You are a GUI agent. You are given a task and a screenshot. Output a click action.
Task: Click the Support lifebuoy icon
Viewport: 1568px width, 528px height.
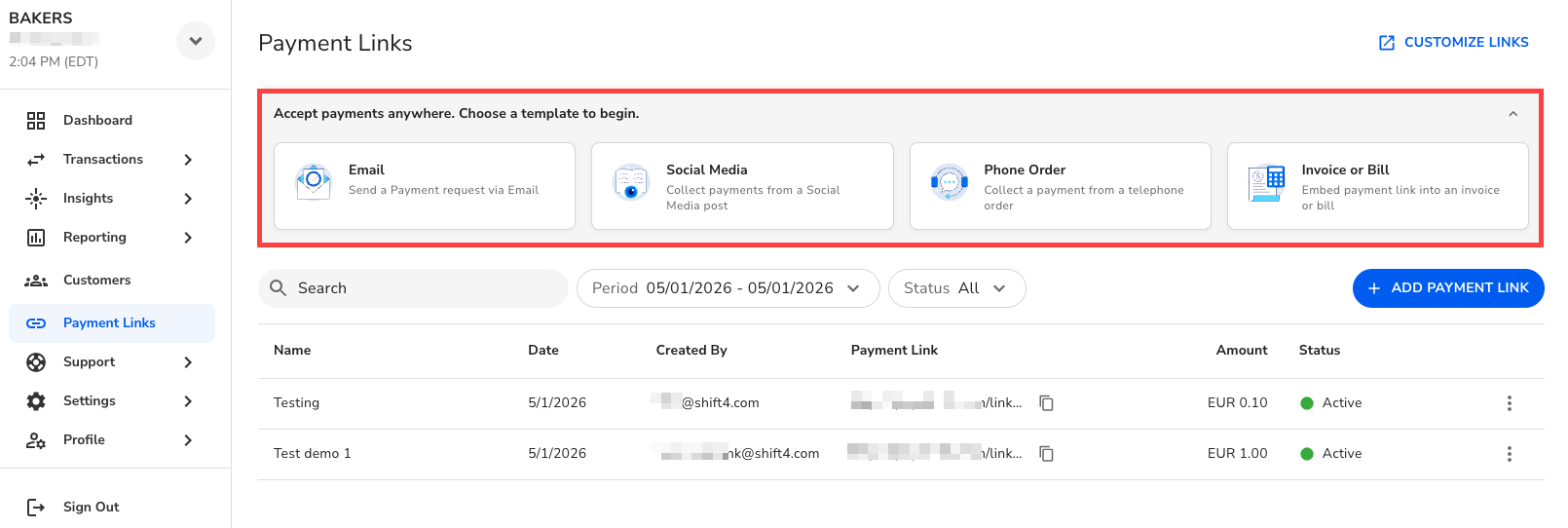[36, 362]
